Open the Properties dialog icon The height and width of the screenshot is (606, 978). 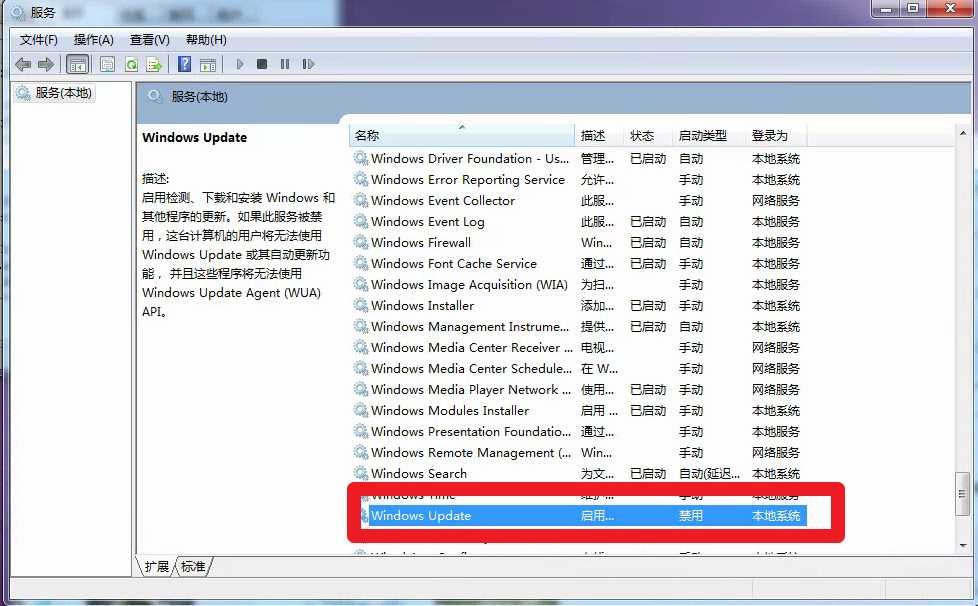tap(106, 64)
